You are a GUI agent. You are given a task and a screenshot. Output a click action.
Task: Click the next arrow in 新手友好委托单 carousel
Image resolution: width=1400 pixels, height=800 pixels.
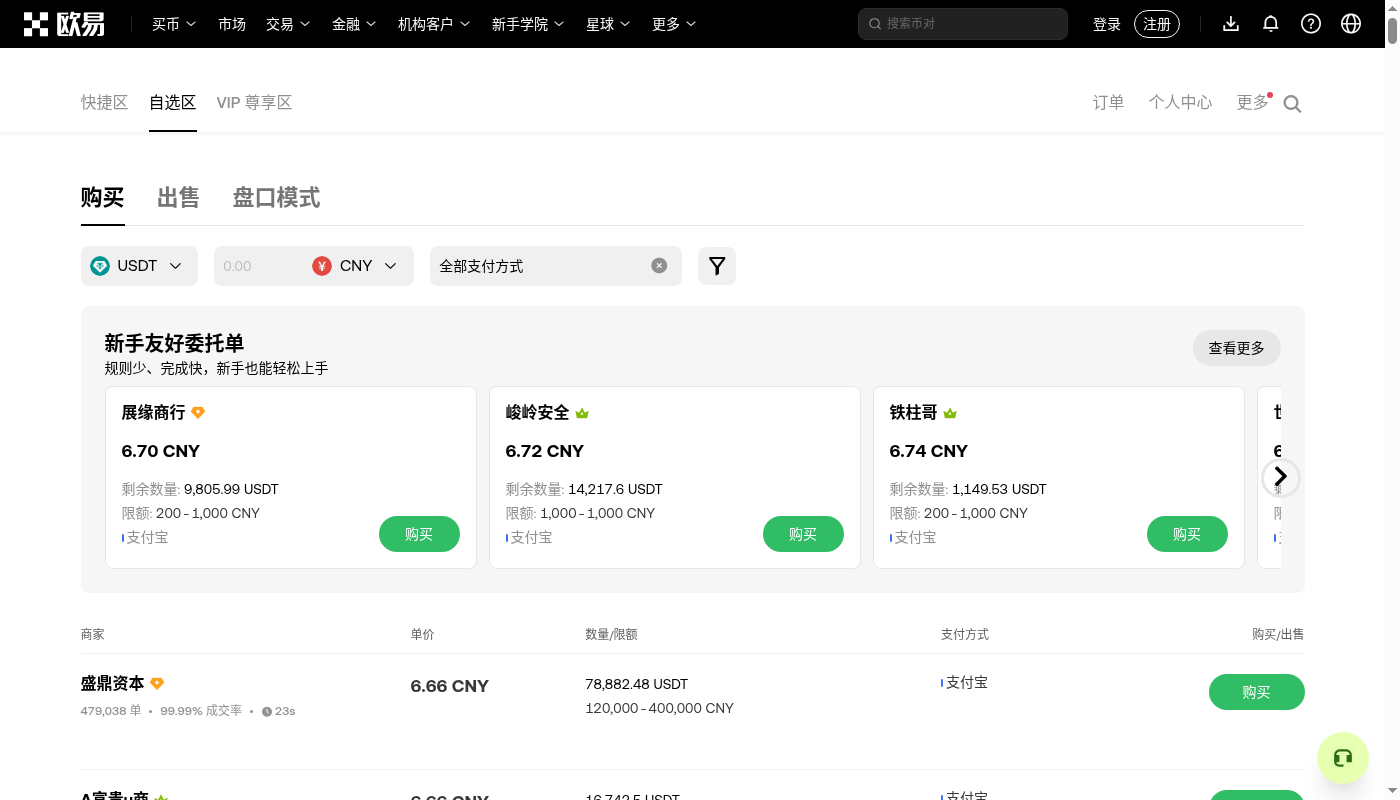pyautogui.click(x=1280, y=477)
